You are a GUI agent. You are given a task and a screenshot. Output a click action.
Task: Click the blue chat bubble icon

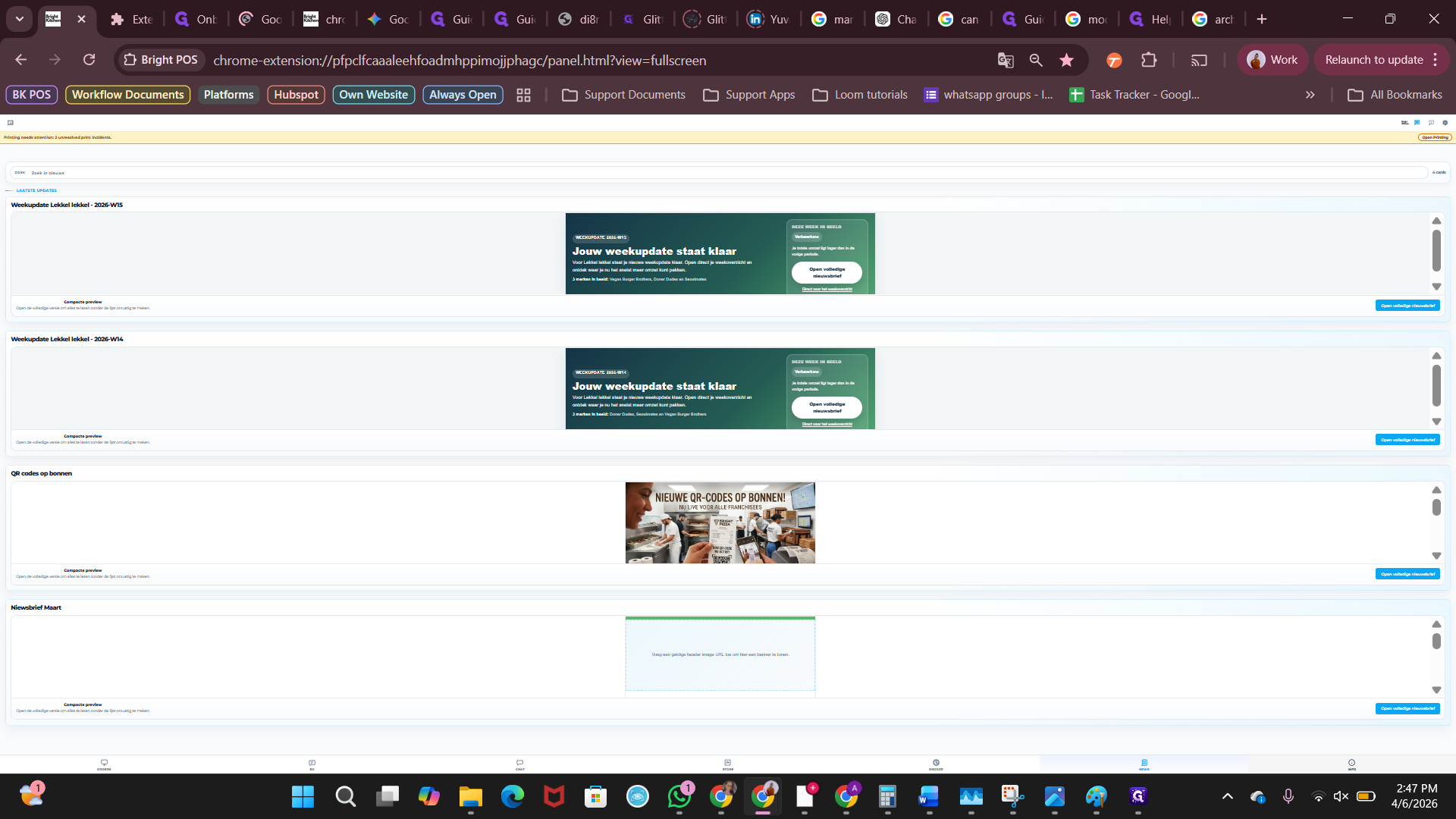click(1417, 122)
